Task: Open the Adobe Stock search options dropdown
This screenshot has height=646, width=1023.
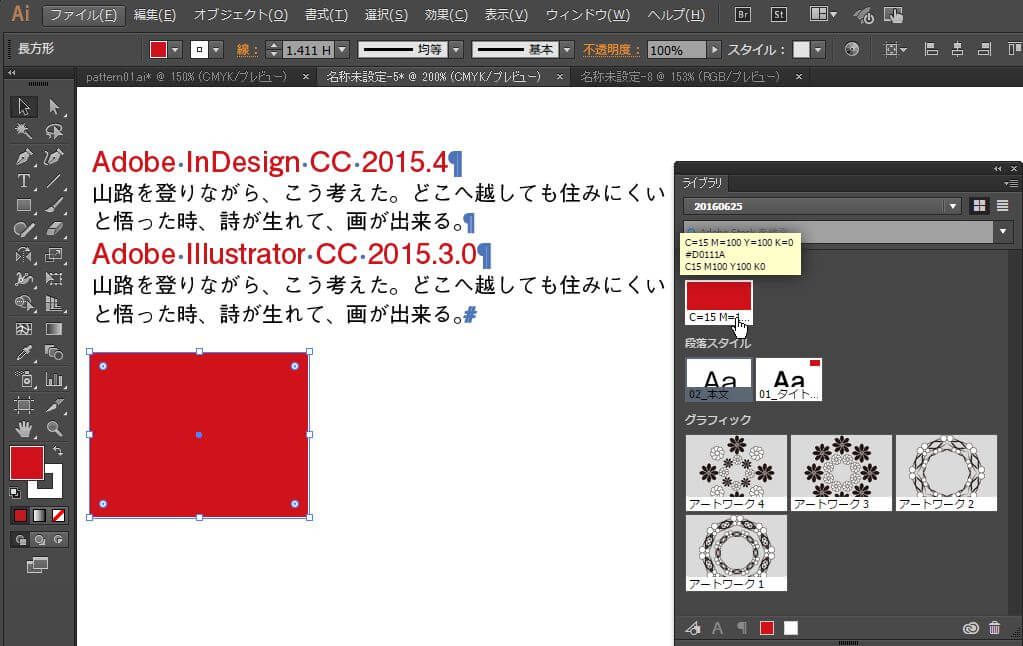Action: coord(1003,231)
